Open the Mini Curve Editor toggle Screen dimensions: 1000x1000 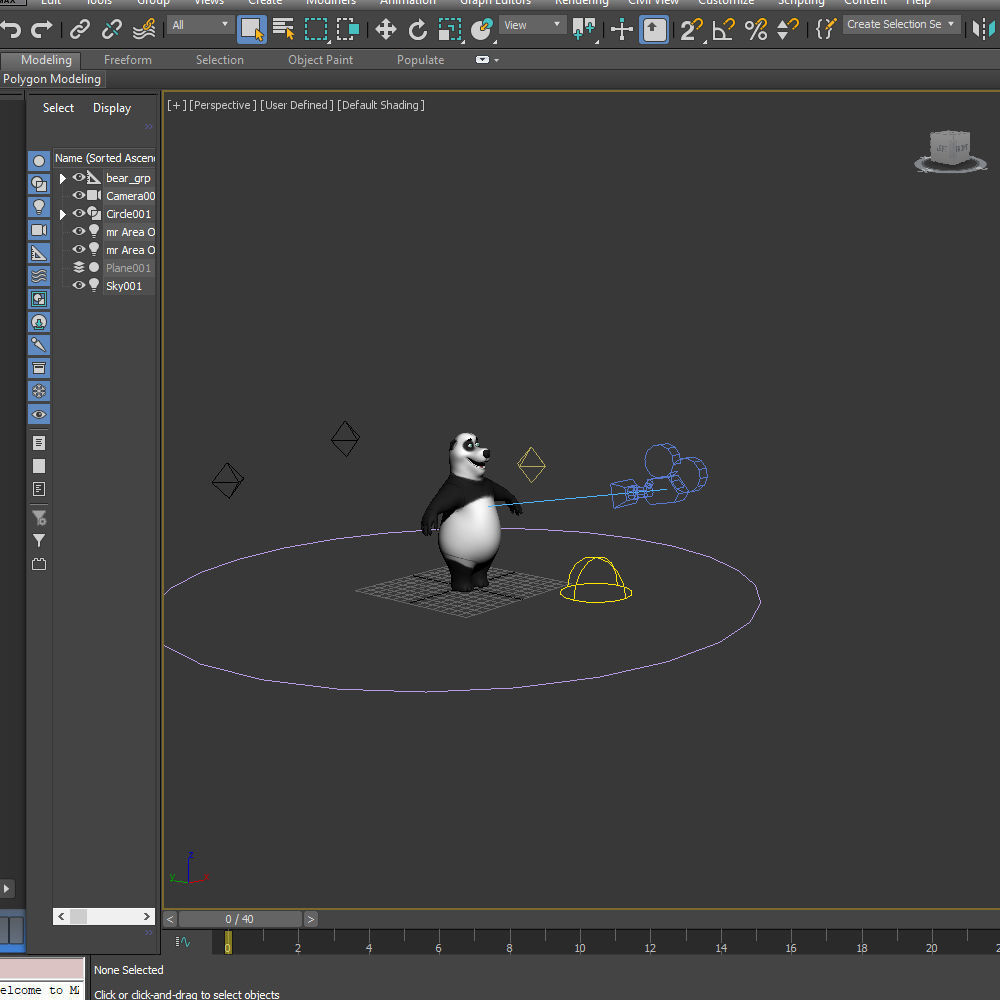183,941
